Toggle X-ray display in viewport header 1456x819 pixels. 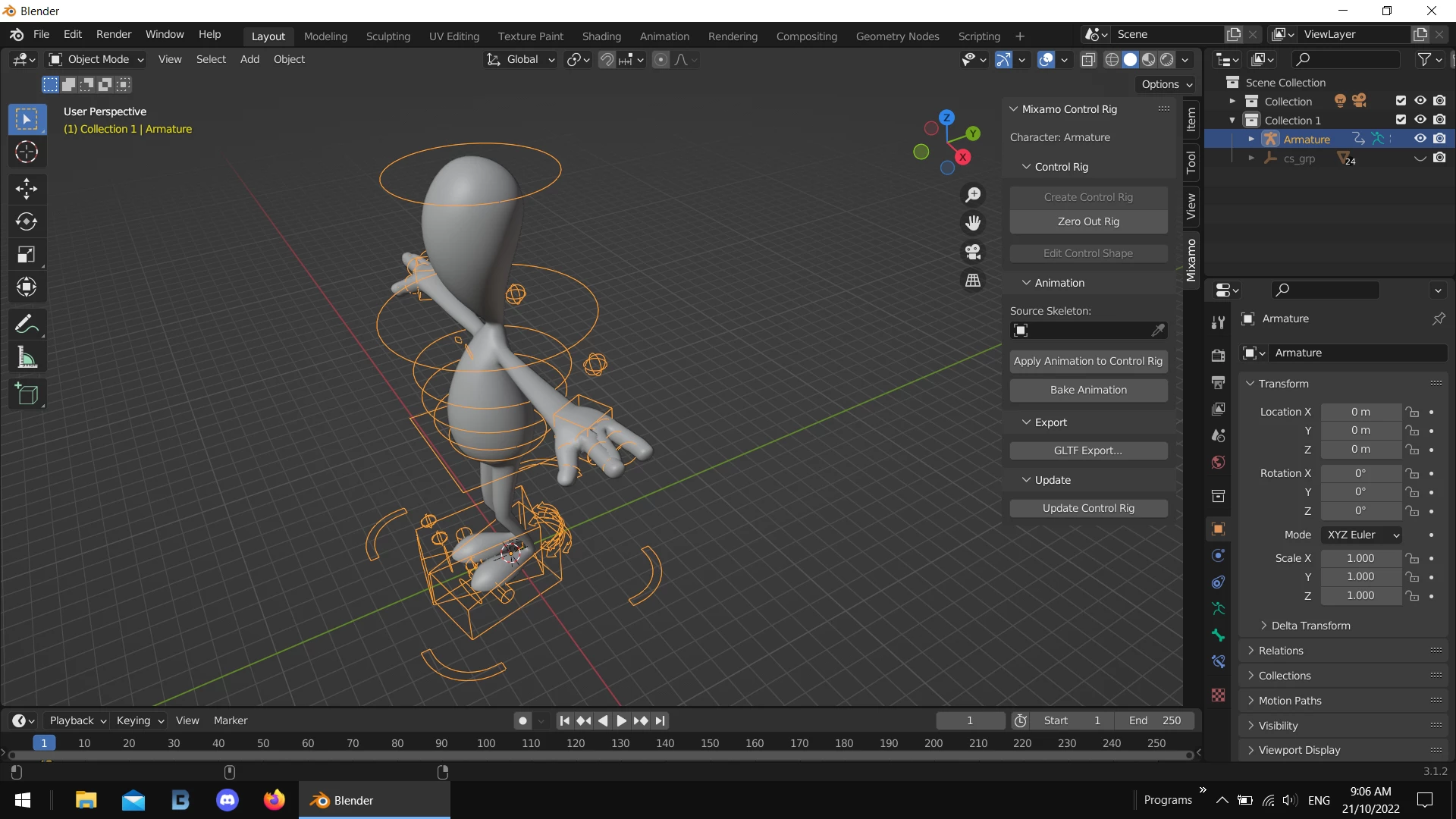point(1088,59)
